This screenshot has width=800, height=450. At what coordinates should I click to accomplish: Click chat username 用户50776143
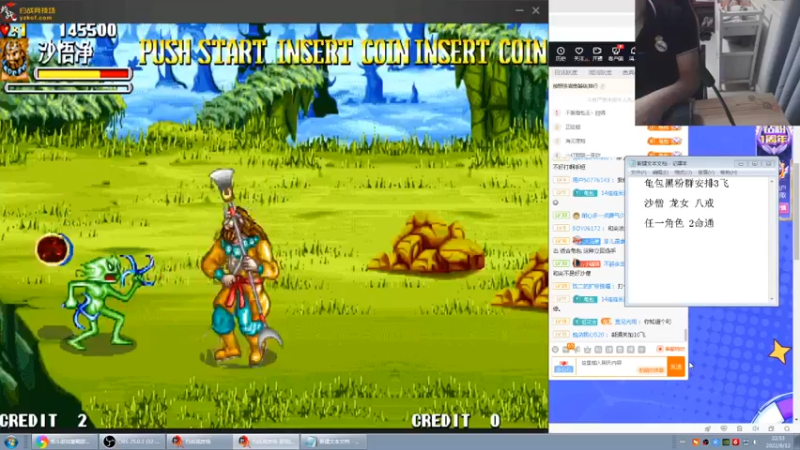click(591, 180)
